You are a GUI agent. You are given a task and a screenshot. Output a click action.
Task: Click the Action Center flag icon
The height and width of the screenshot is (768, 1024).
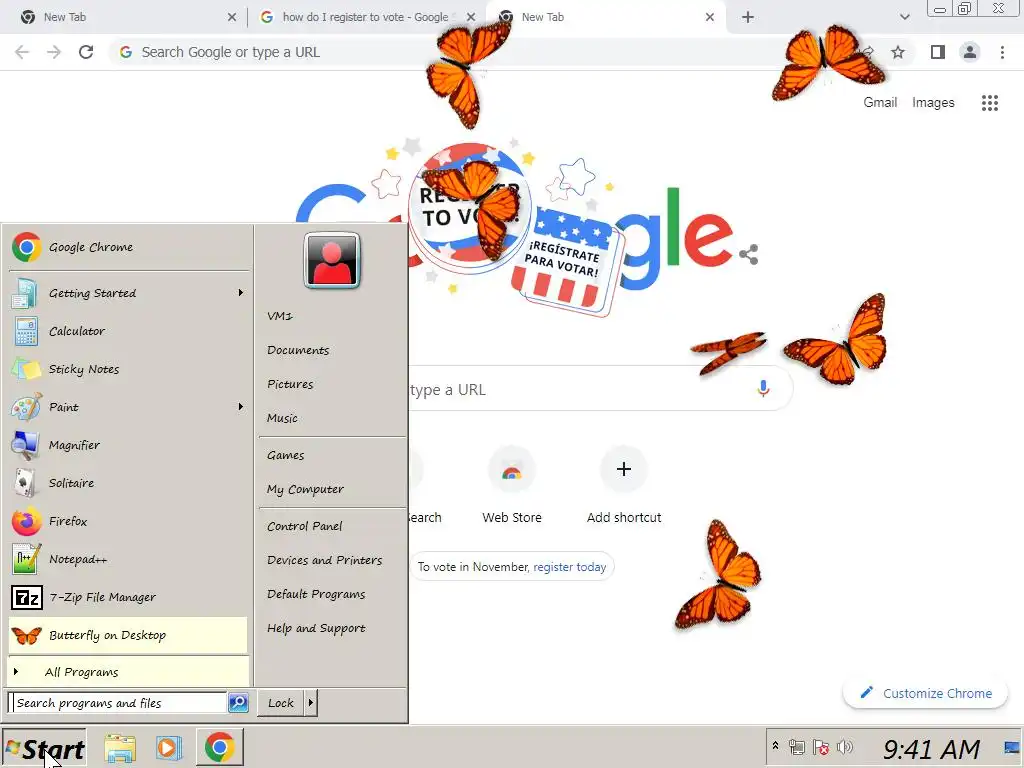click(821, 747)
